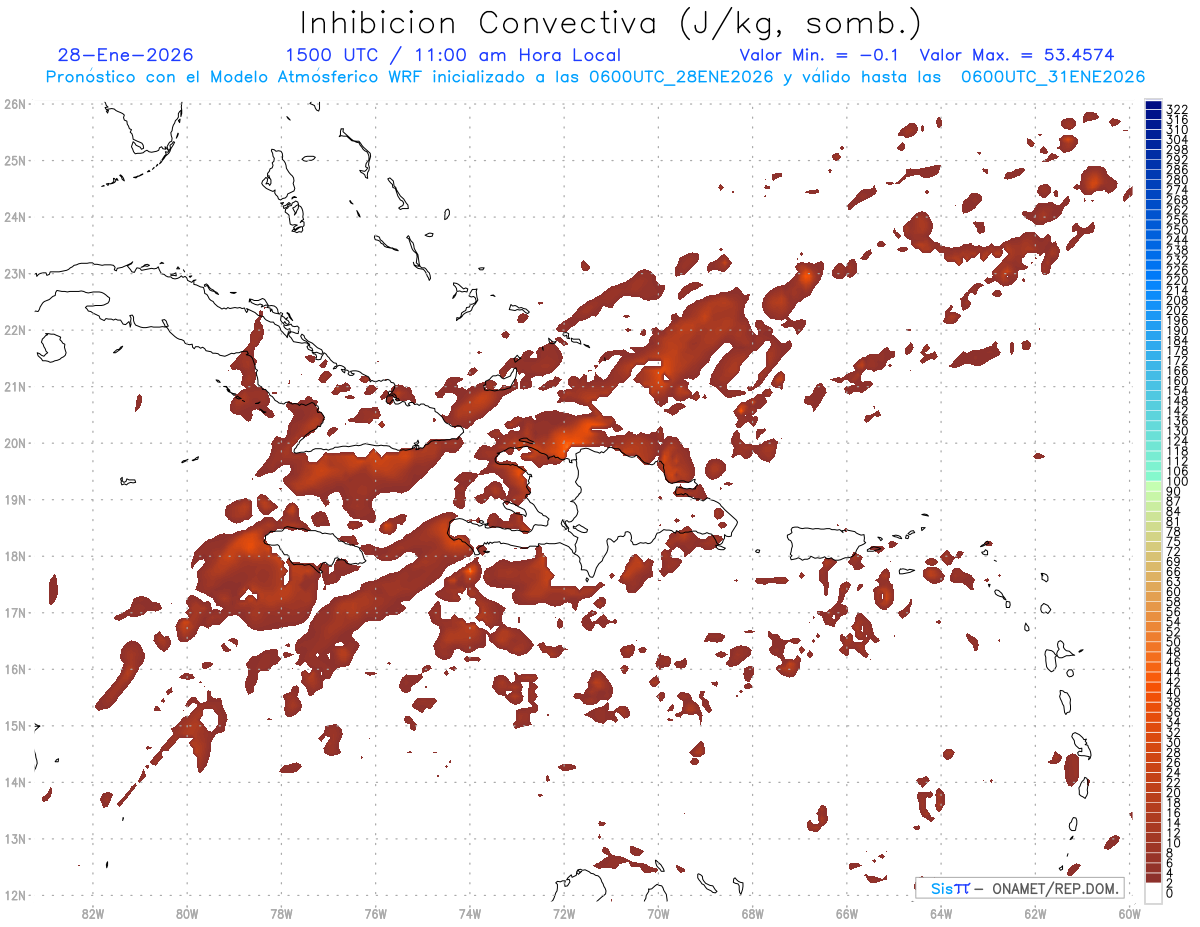Click the dark blue 322 swatch atop the colorbar
1200x927 pixels.
point(1153,105)
